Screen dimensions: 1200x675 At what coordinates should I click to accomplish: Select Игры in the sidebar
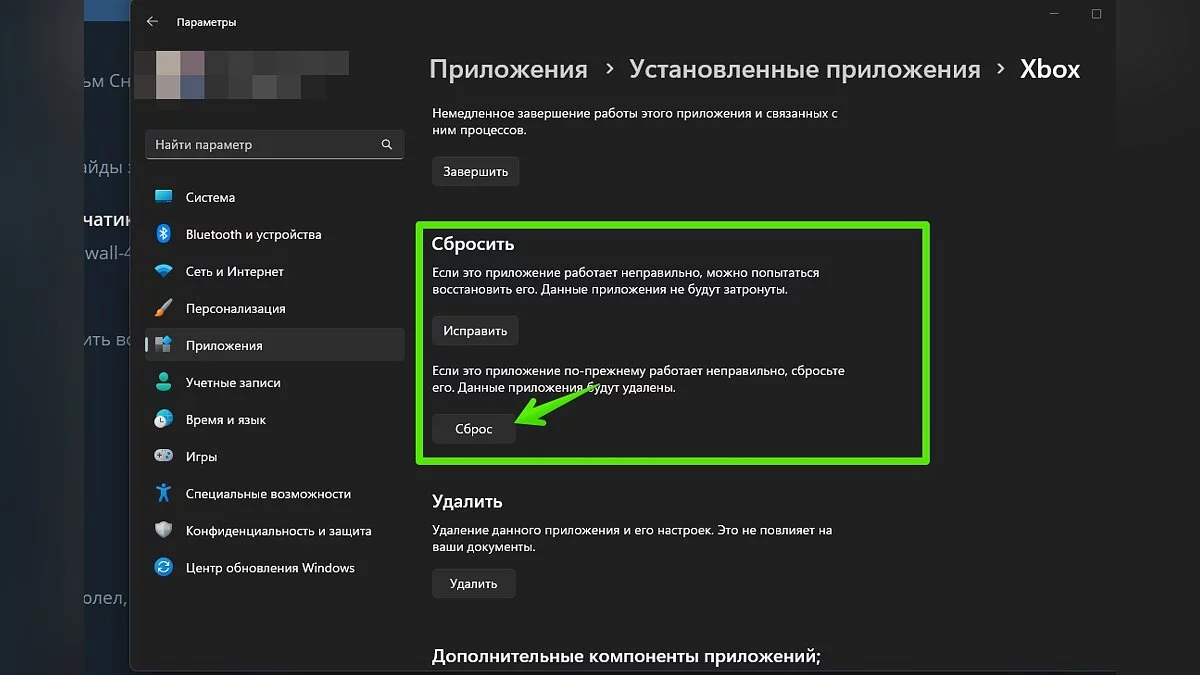(275, 456)
